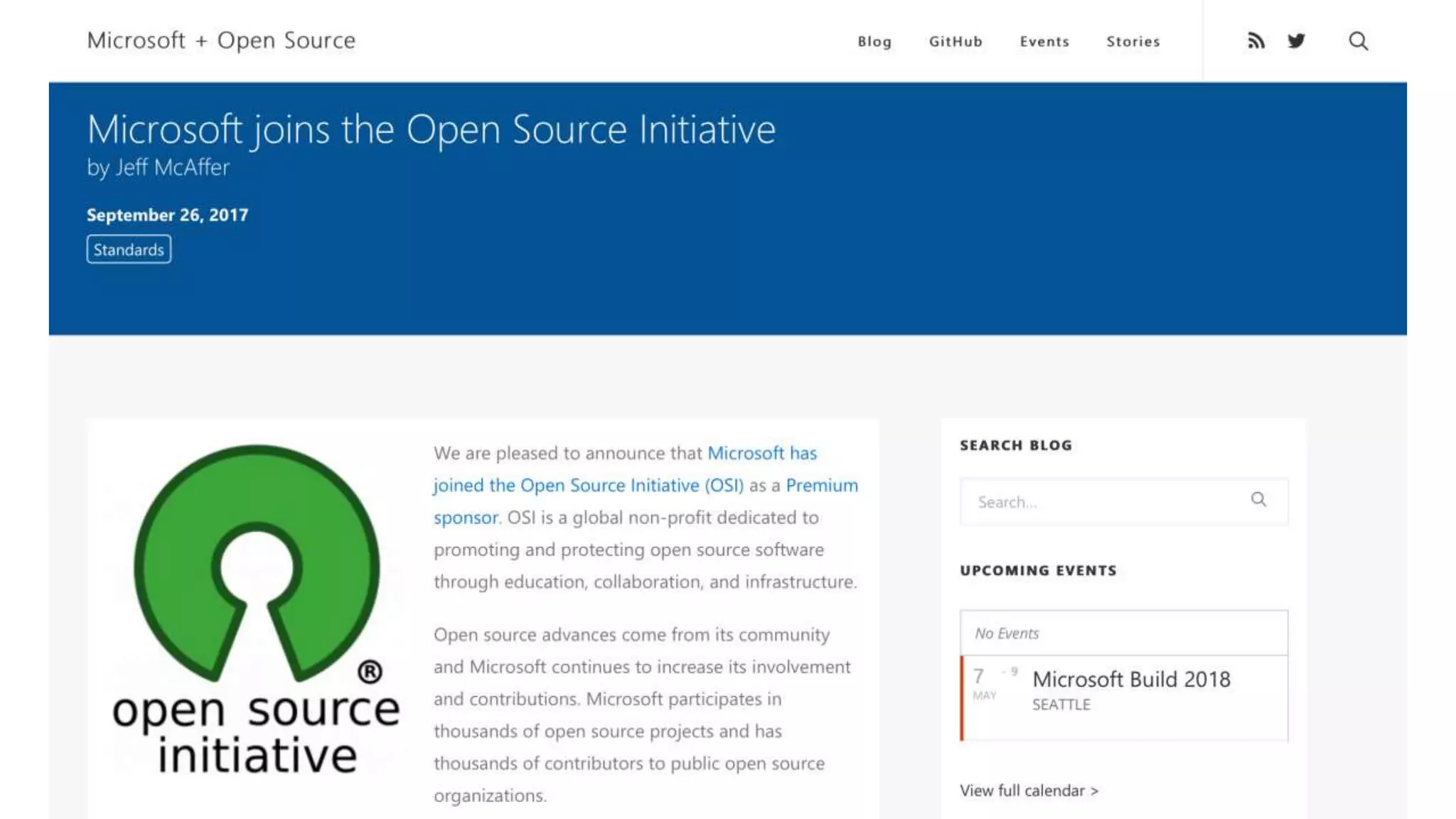Click the Open Source Initiative logo image
1456x819 pixels.
point(257,610)
